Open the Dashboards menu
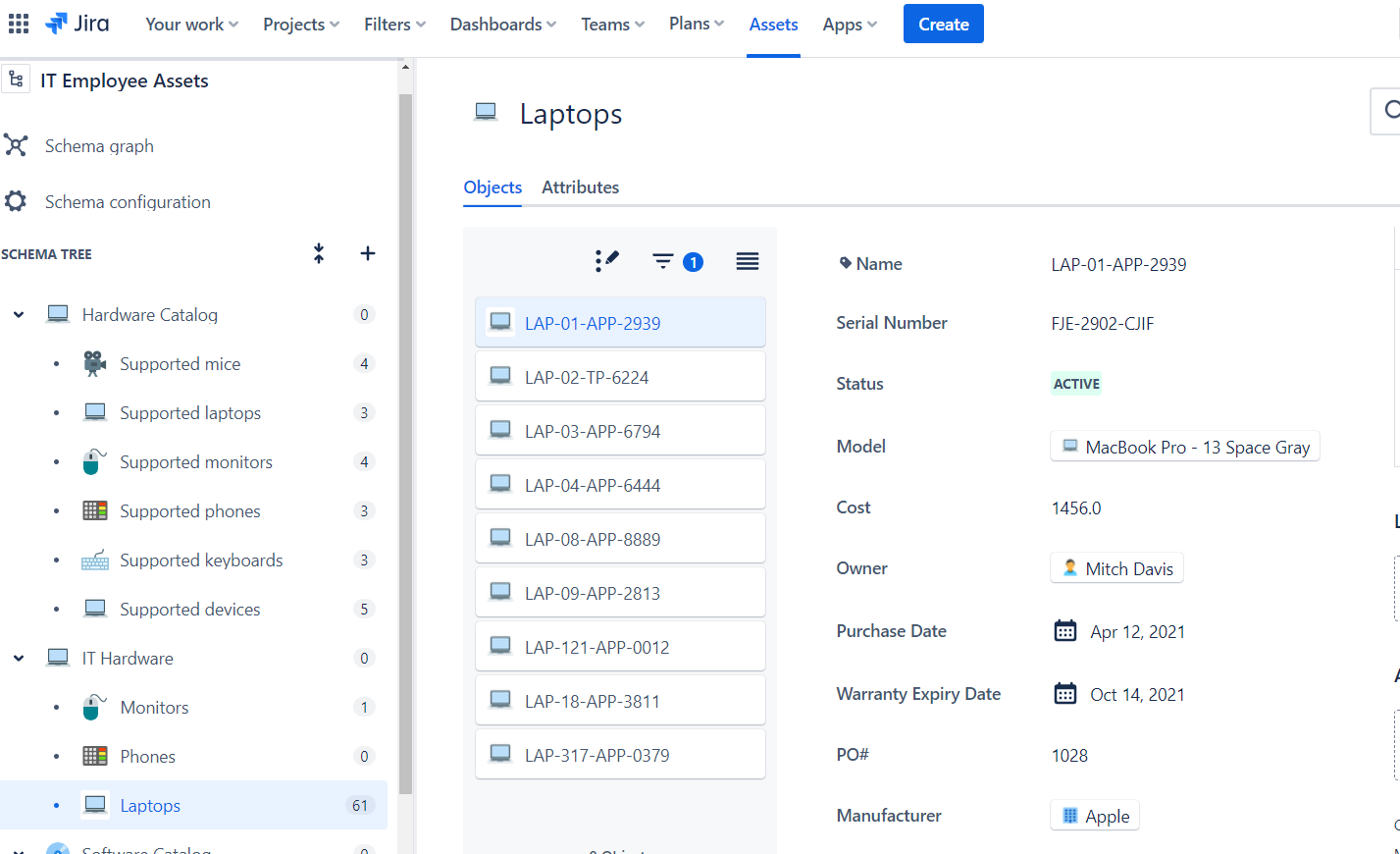The width and height of the screenshot is (1400, 854). (x=502, y=24)
